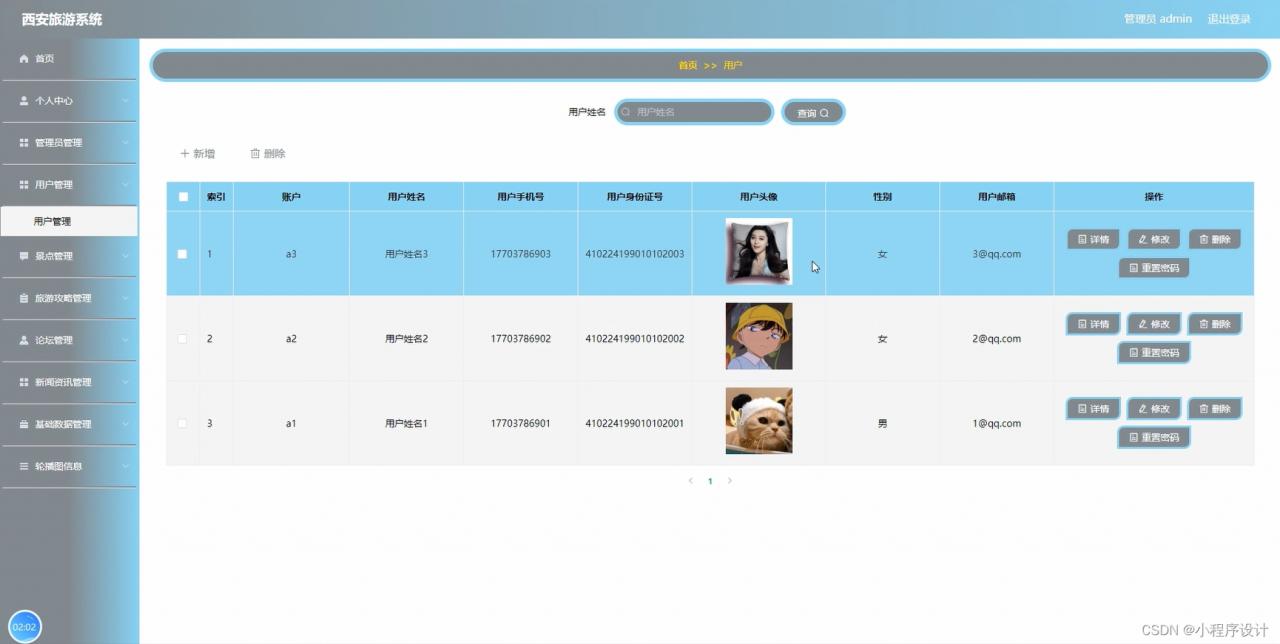Click the chat icon beside 景点管理
This screenshot has width=1280, height=644.
[24, 256]
